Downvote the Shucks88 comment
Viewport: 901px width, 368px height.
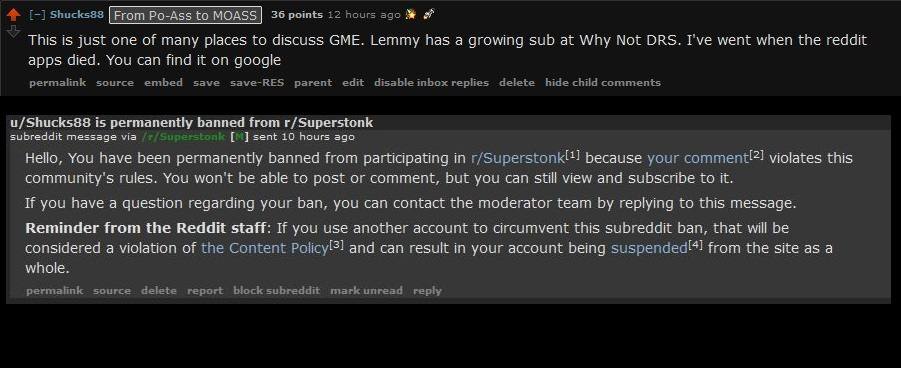tap(14, 32)
